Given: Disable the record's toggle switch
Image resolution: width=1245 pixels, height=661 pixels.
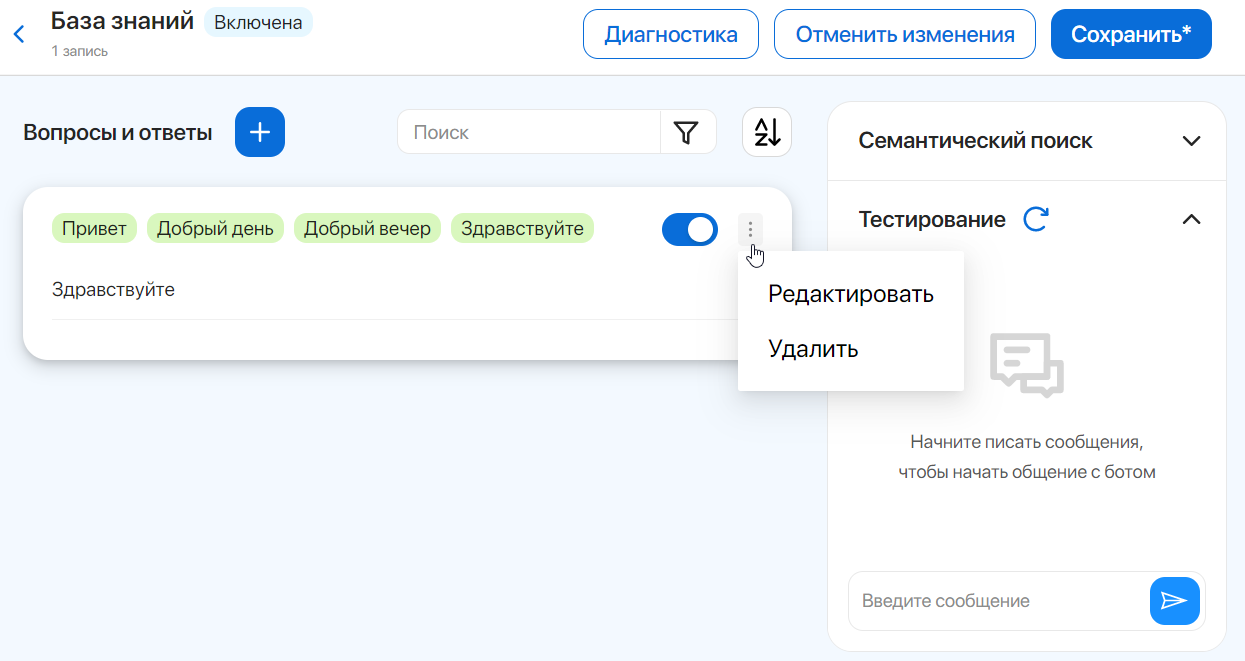Looking at the screenshot, I should coord(689,229).
